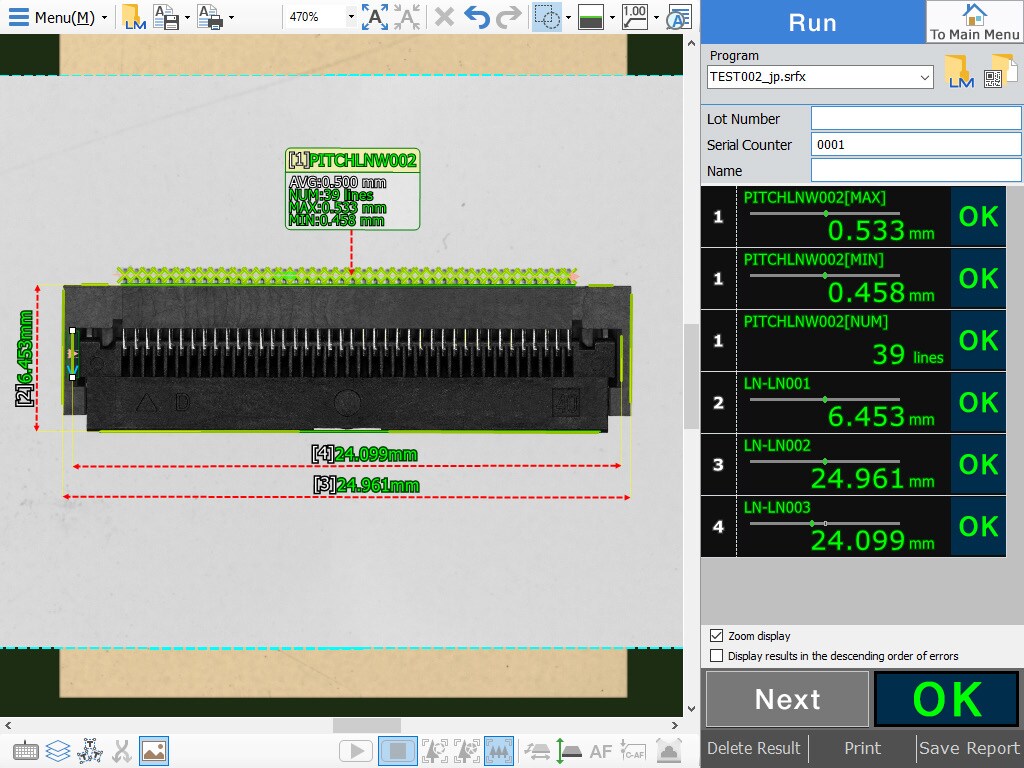Click the stop button in the bottom toolbar
Image resolution: width=1024 pixels, height=768 pixels.
(398, 750)
